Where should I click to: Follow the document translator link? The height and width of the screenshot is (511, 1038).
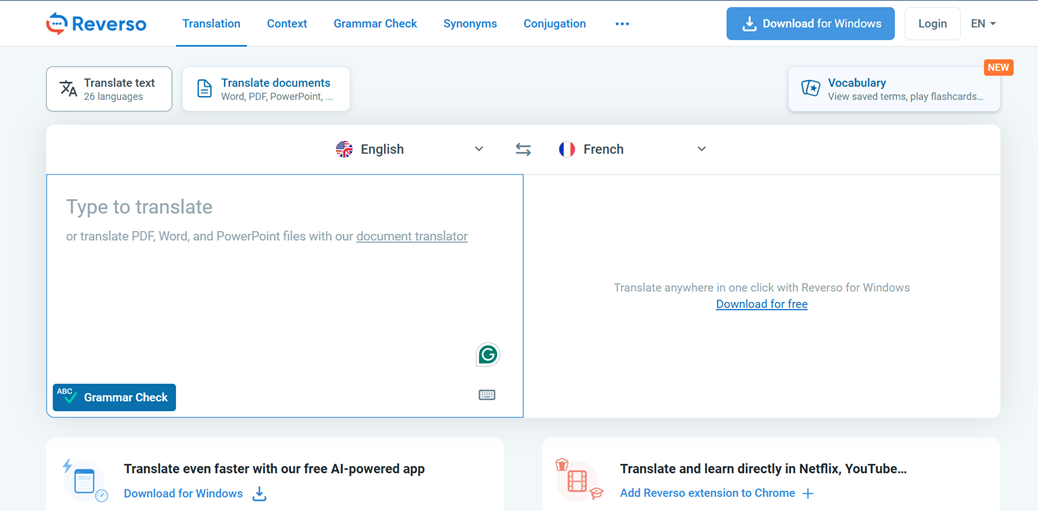(x=412, y=236)
